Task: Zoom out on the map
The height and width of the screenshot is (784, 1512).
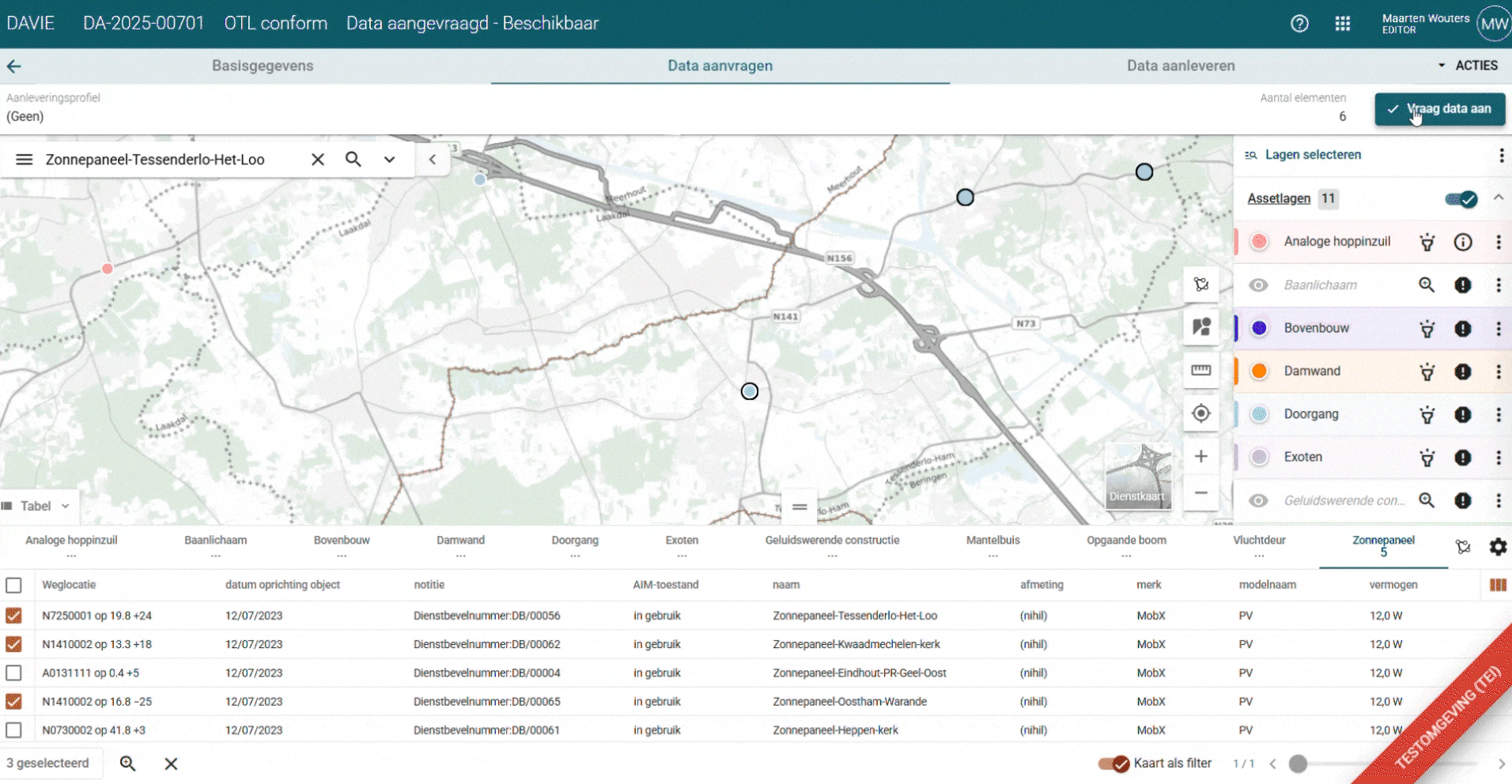Action: pyautogui.click(x=1201, y=493)
